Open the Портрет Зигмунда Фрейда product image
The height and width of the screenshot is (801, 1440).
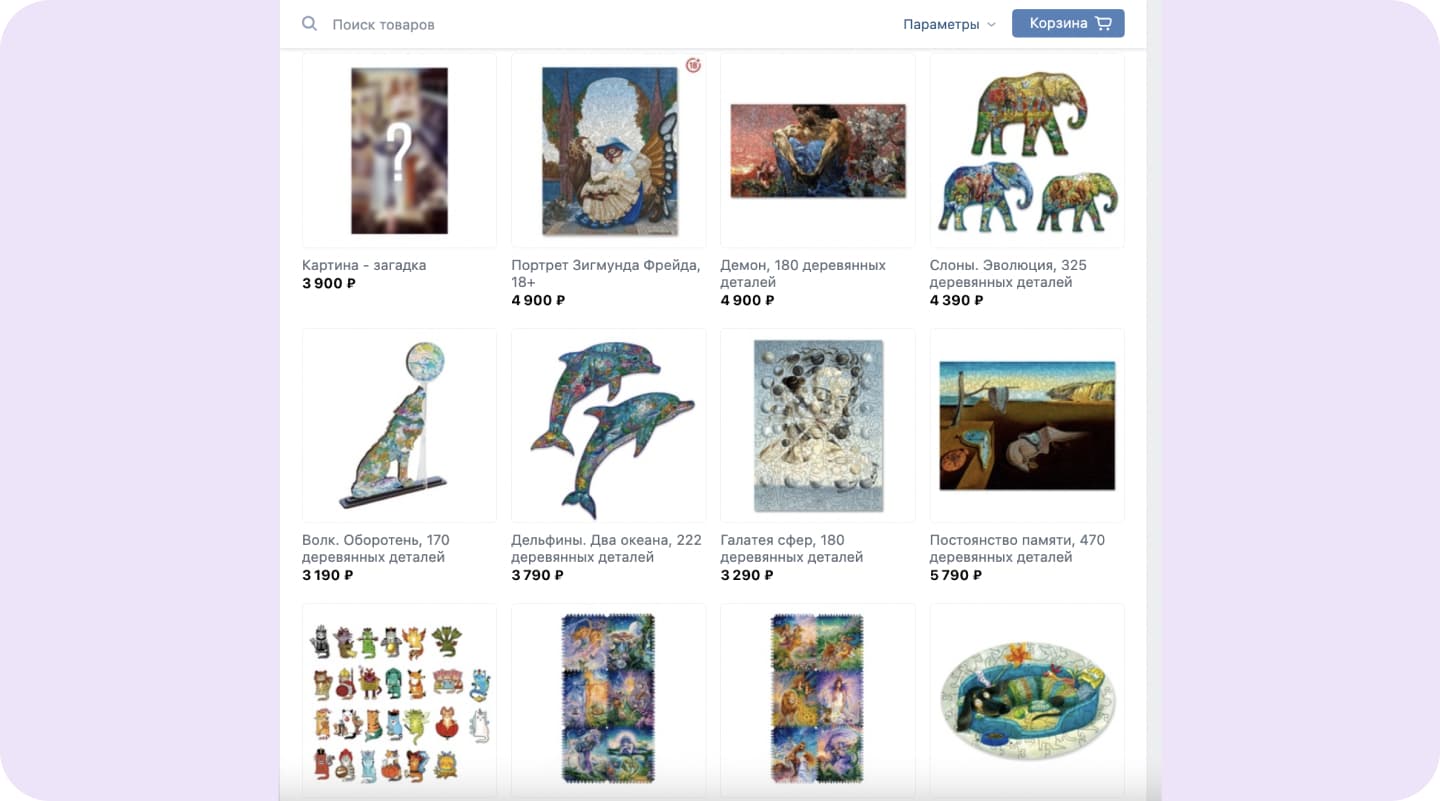pos(608,151)
